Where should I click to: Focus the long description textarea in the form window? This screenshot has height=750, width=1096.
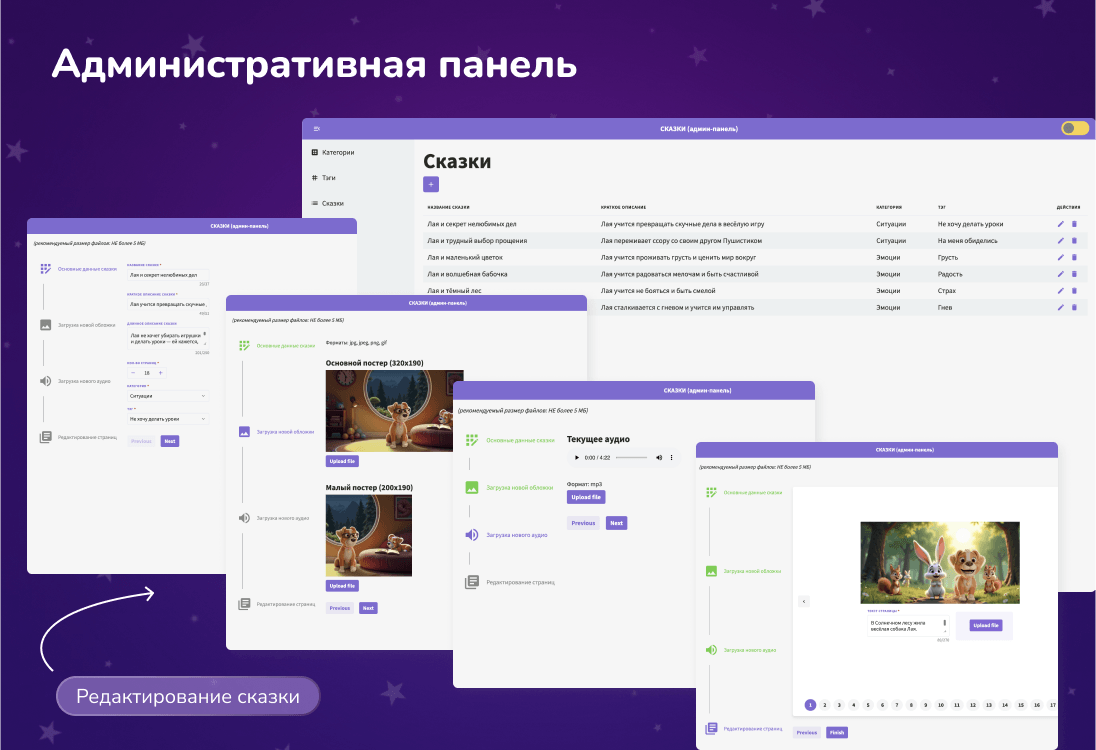168,338
